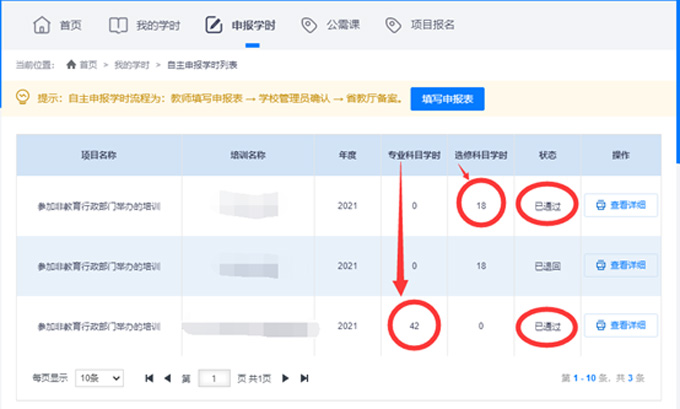View details of the 已退回 record
This screenshot has width=680, height=409.
(x=620, y=266)
